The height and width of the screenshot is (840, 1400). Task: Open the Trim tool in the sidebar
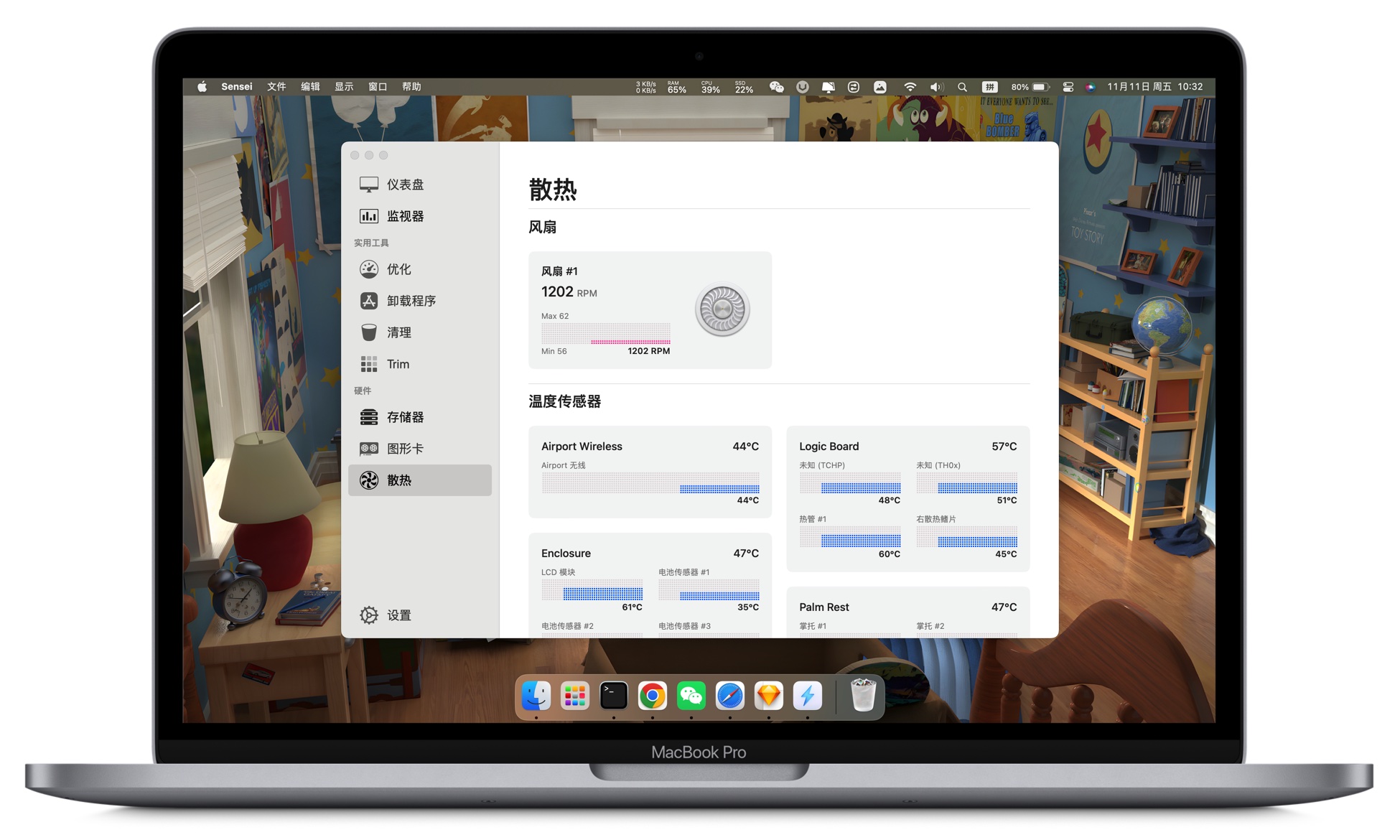[x=420, y=364]
